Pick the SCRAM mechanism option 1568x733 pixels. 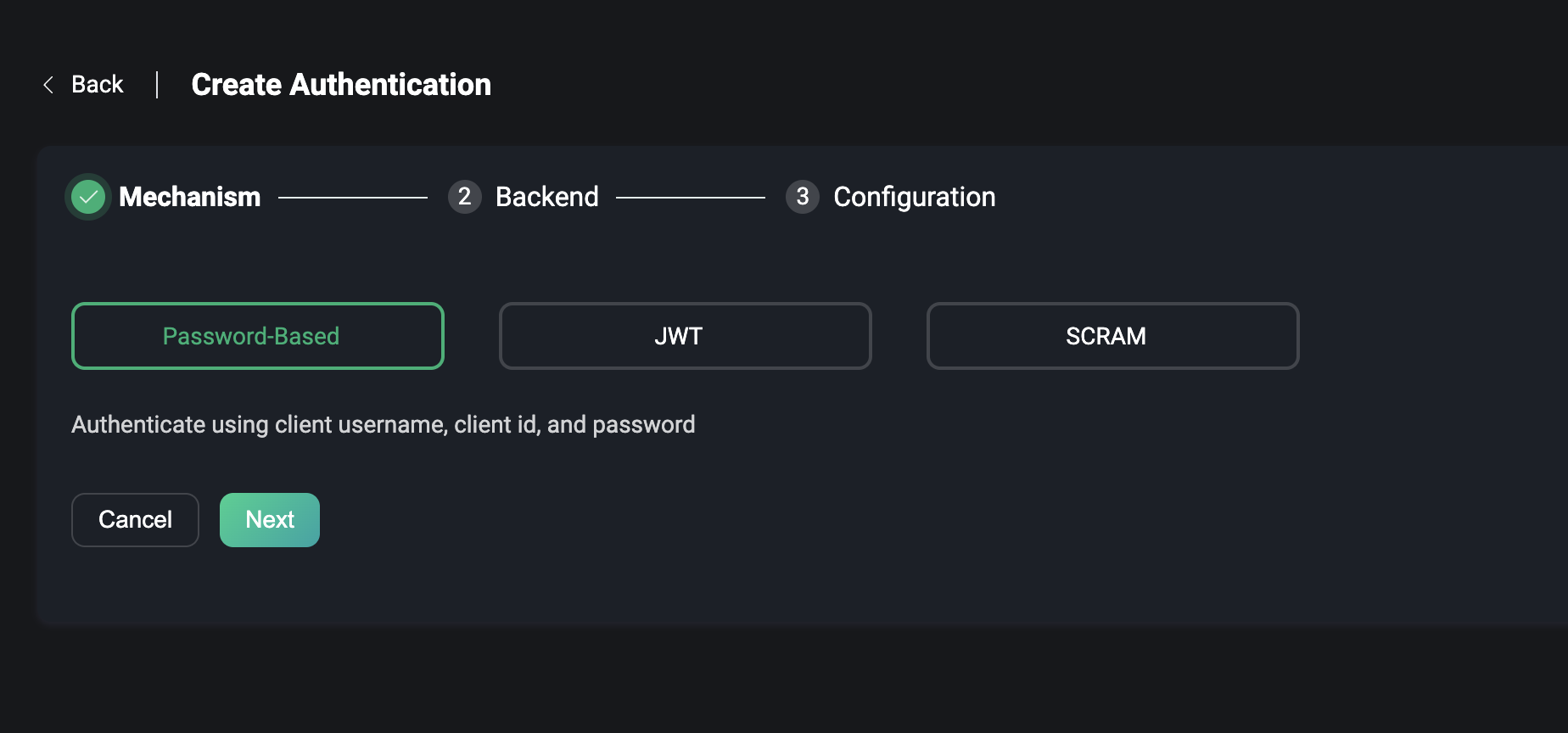tap(1112, 336)
